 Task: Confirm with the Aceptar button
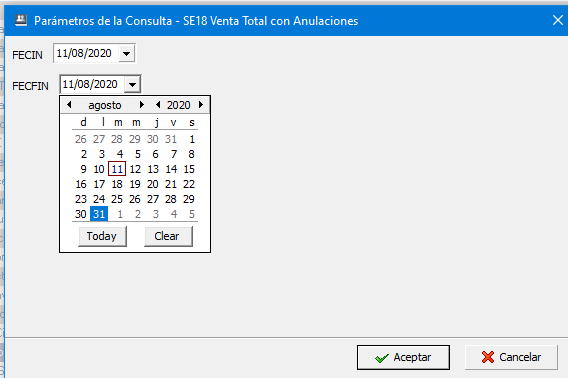click(x=403, y=357)
